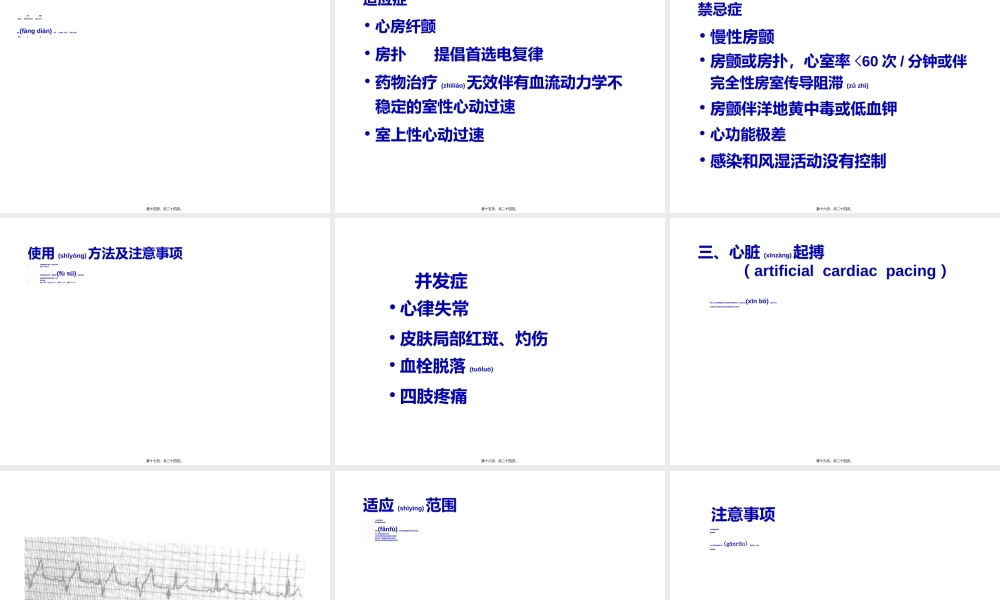
Task: Click the 并发症 heading
Action: coord(441,281)
